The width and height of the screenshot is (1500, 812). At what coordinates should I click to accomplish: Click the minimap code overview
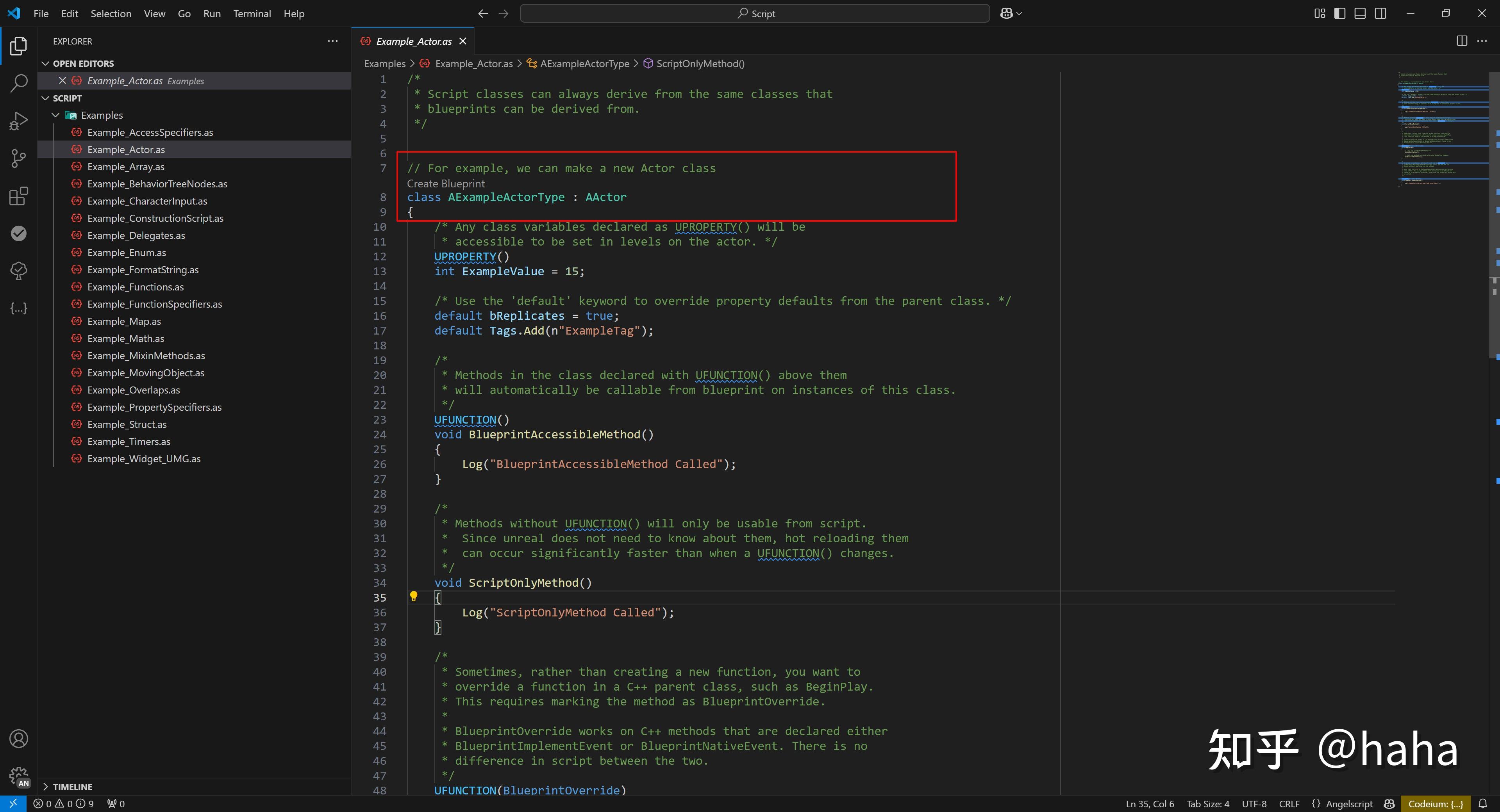click(x=1438, y=128)
